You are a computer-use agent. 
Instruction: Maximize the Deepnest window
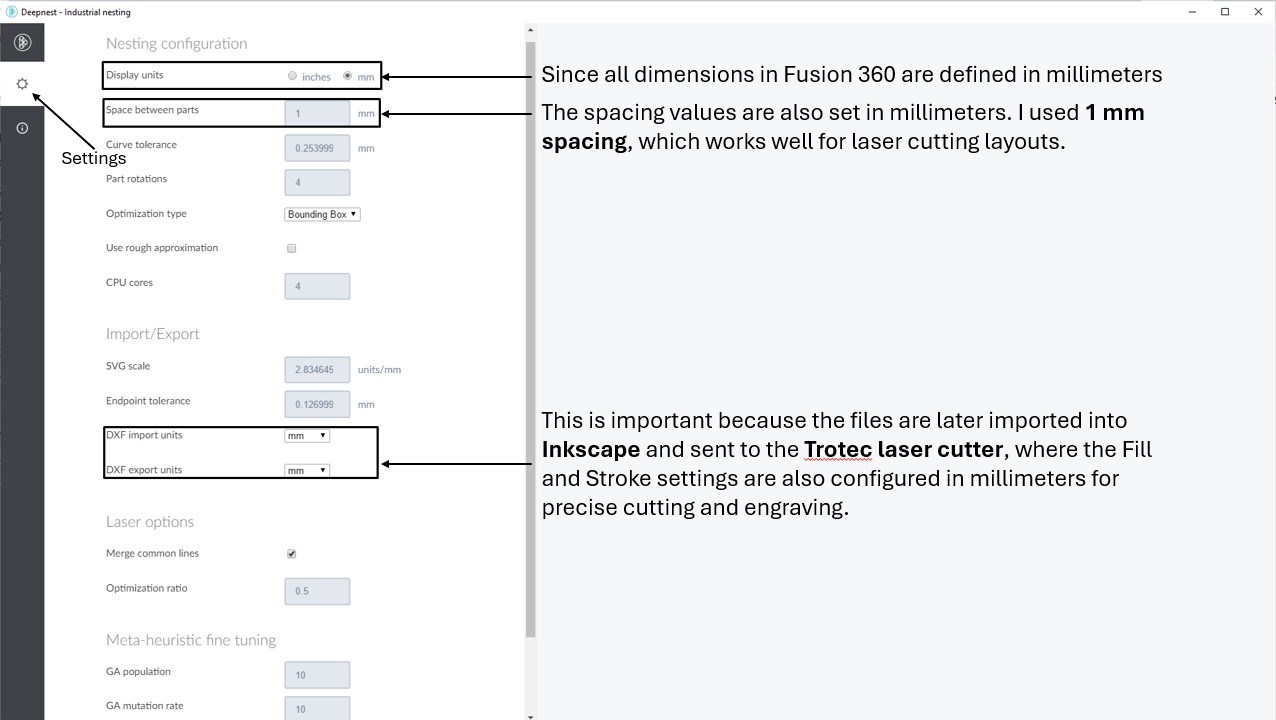(1225, 12)
